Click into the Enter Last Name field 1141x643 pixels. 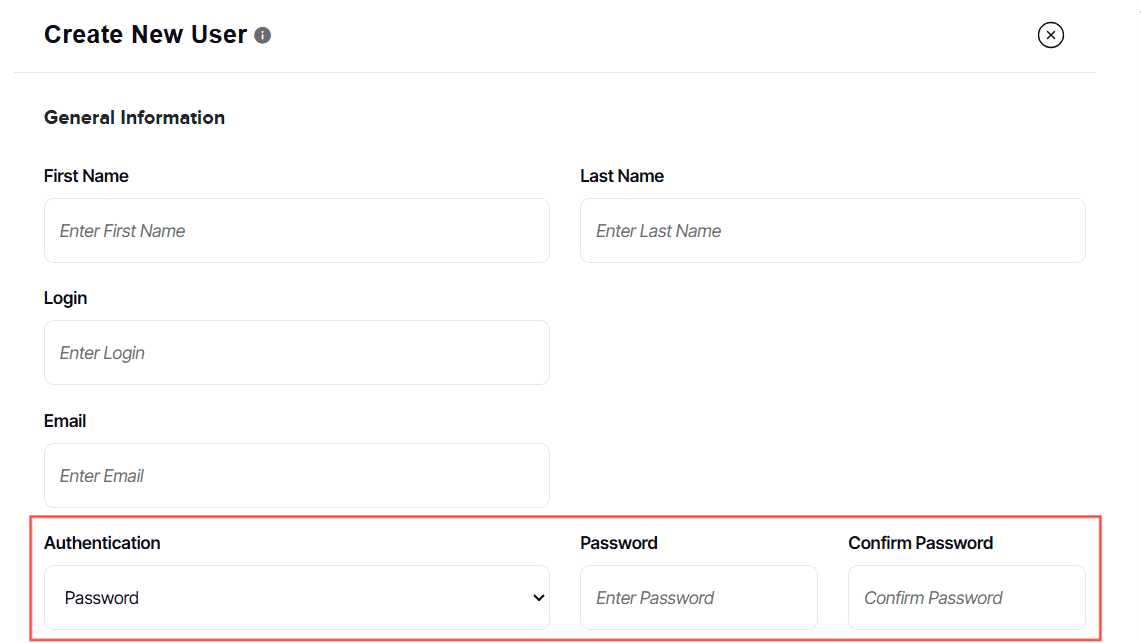832,231
